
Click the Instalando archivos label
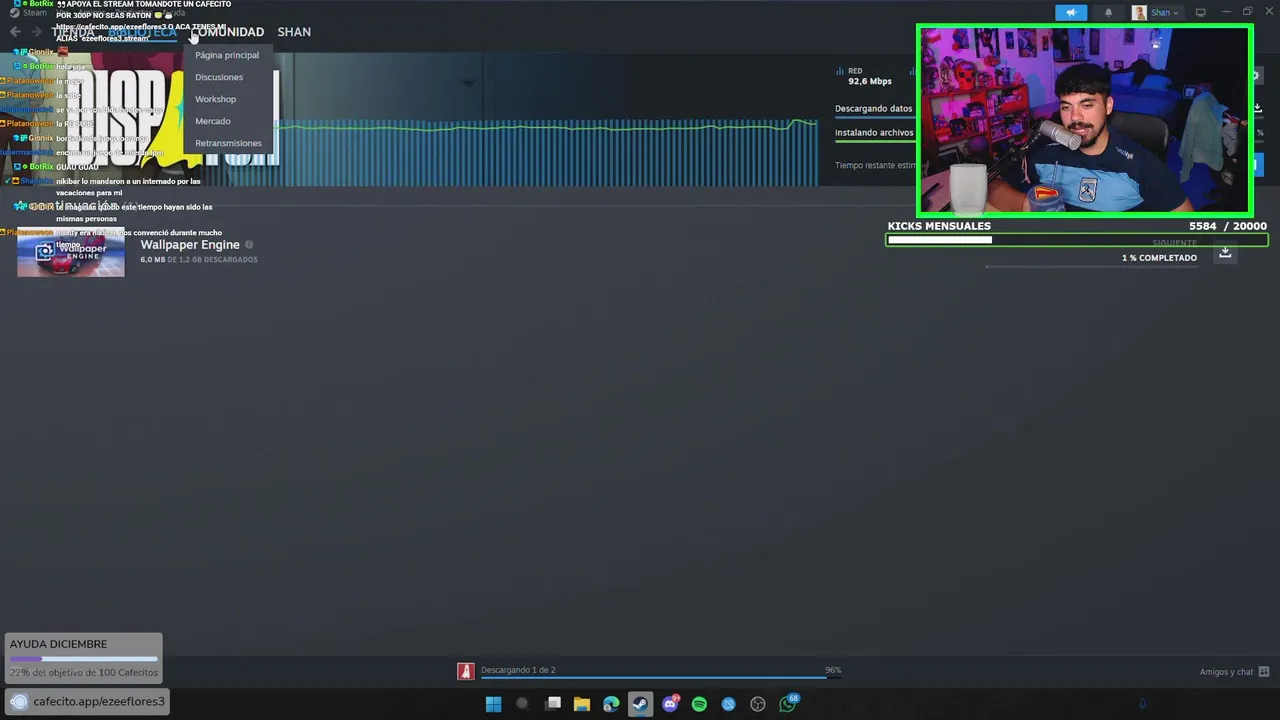pos(875,133)
